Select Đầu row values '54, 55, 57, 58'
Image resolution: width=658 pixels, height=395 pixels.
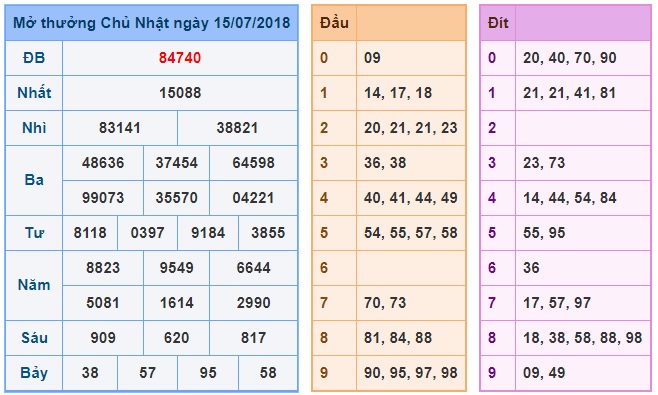pyautogui.click(x=410, y=233)
